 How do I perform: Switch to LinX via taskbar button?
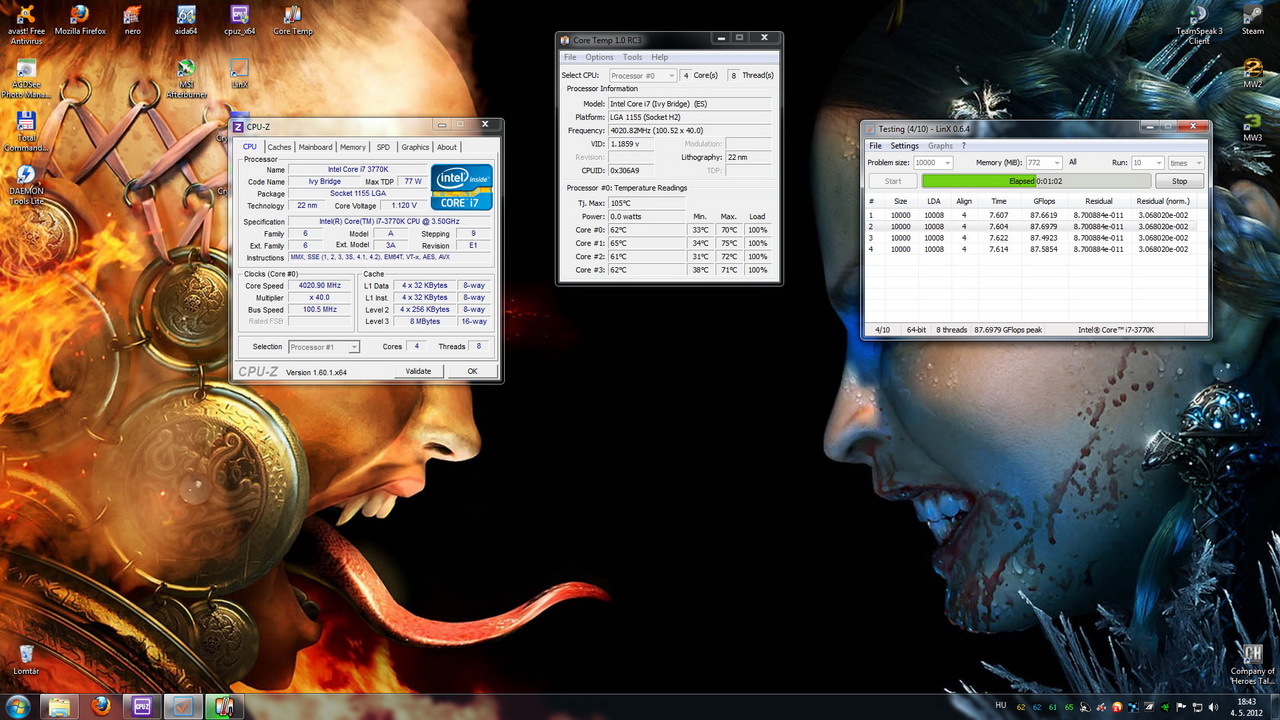182,706
